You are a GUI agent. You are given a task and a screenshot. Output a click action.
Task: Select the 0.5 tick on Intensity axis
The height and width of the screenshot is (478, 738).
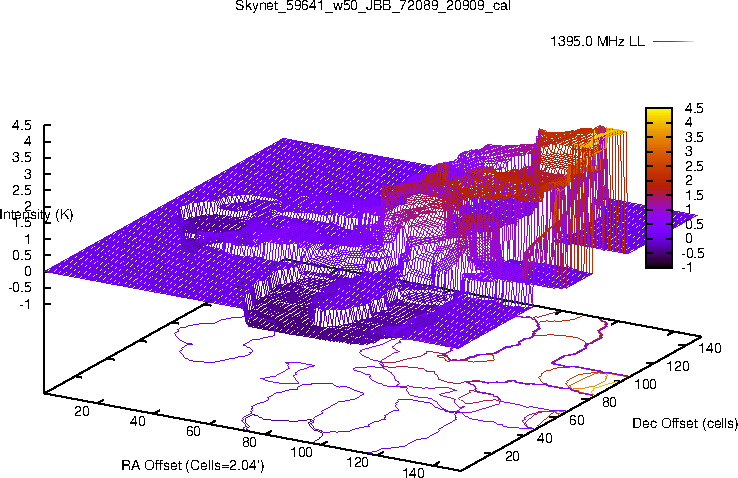point(22,255)
